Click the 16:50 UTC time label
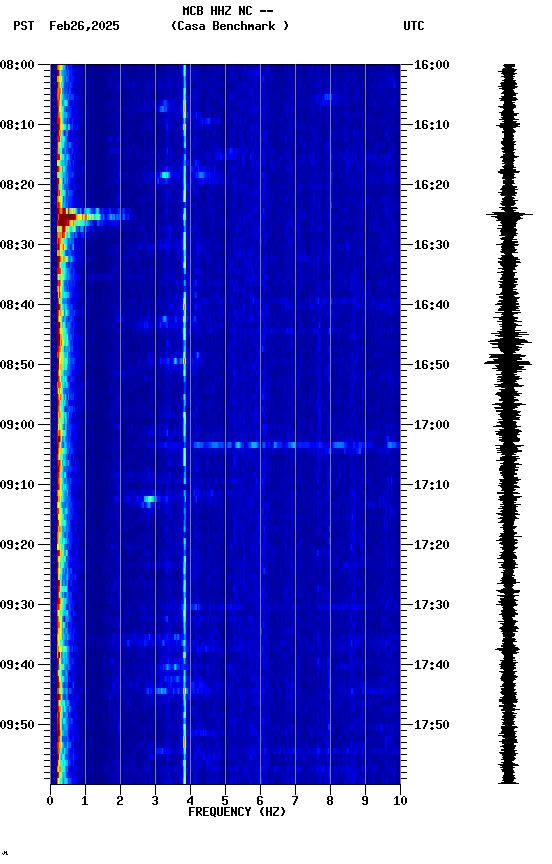The height and width of the screenshot is (864, 552). point(432,365)
